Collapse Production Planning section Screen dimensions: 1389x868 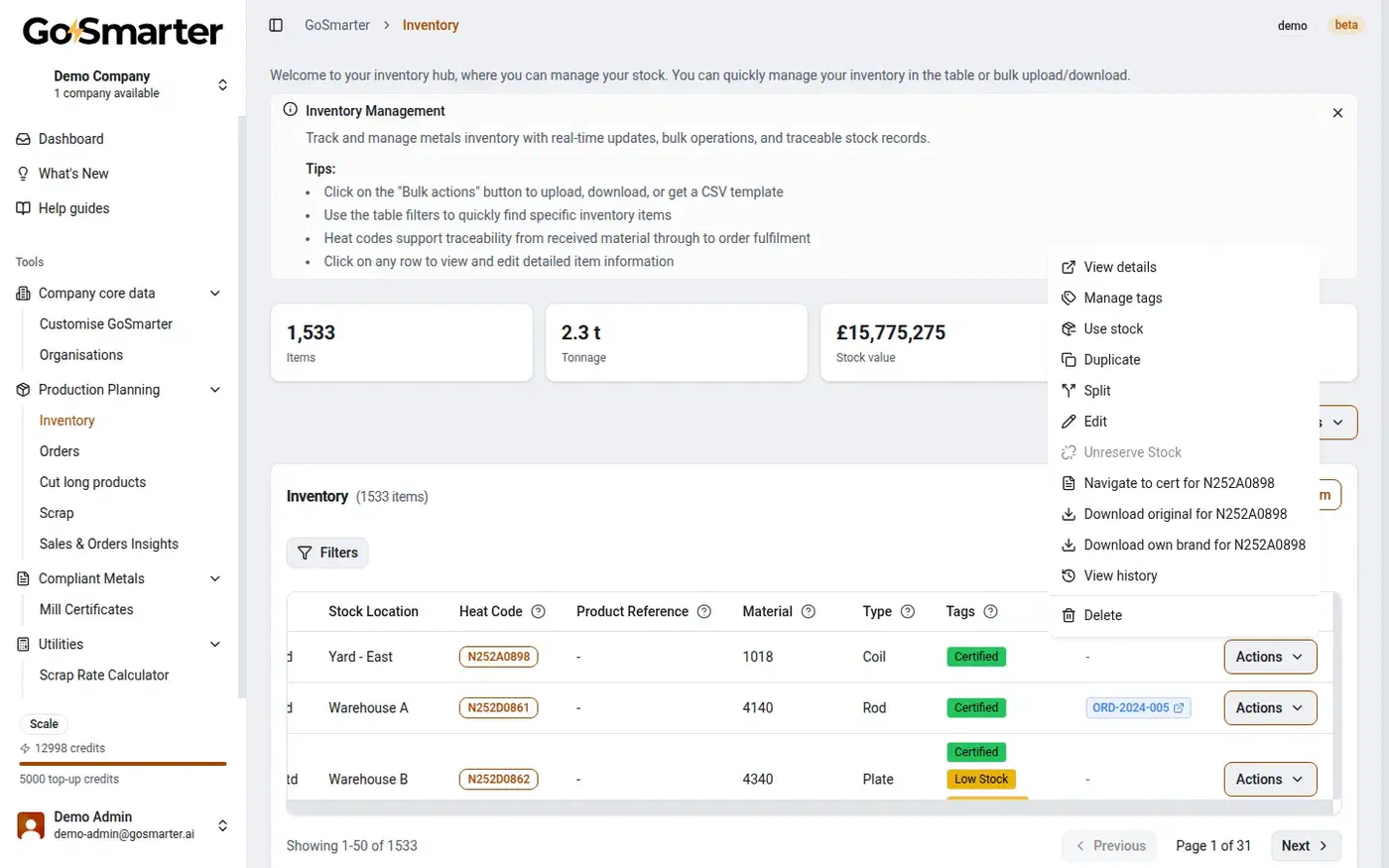click(215, 390)
